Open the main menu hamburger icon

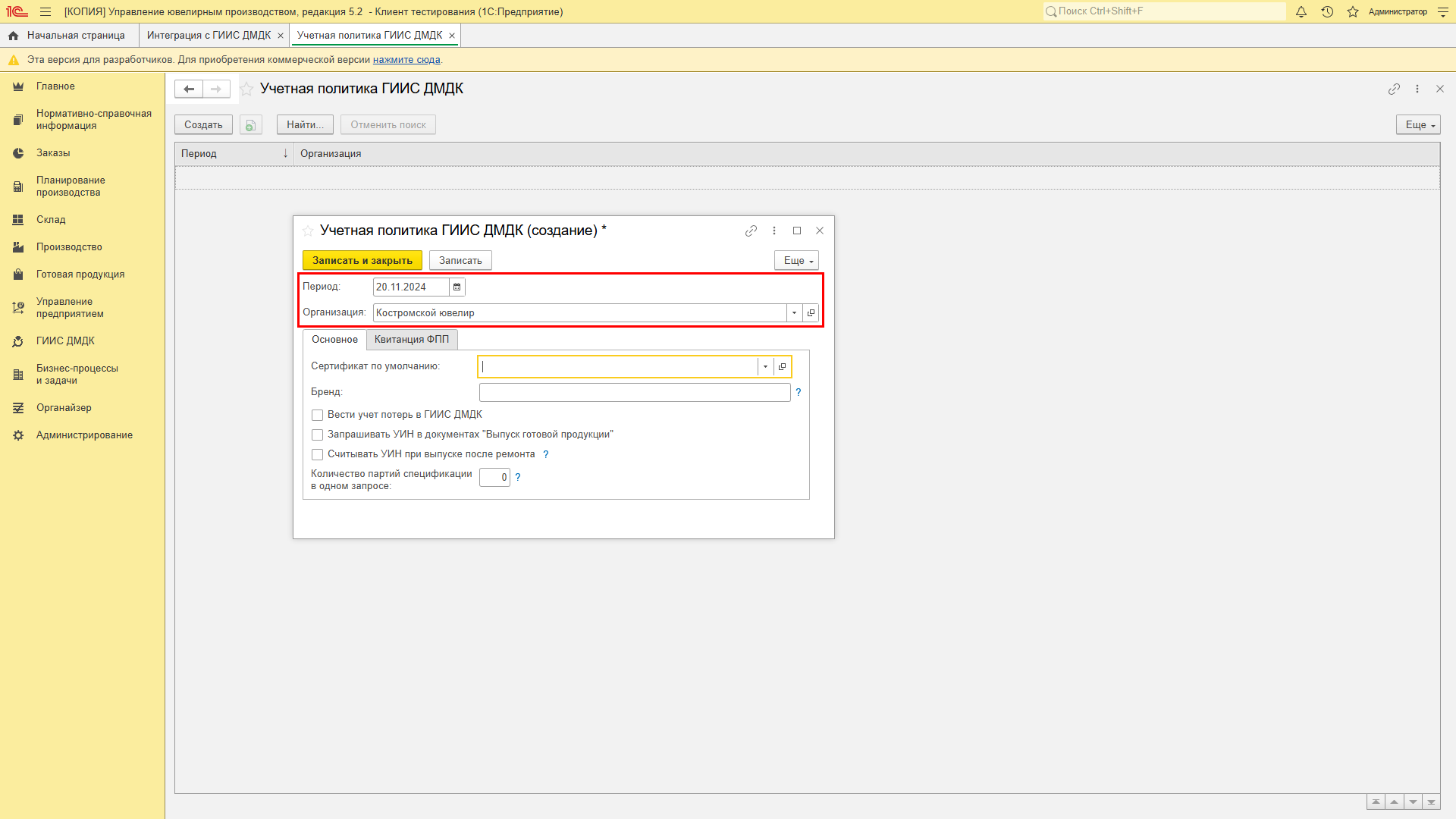(45, 11)
